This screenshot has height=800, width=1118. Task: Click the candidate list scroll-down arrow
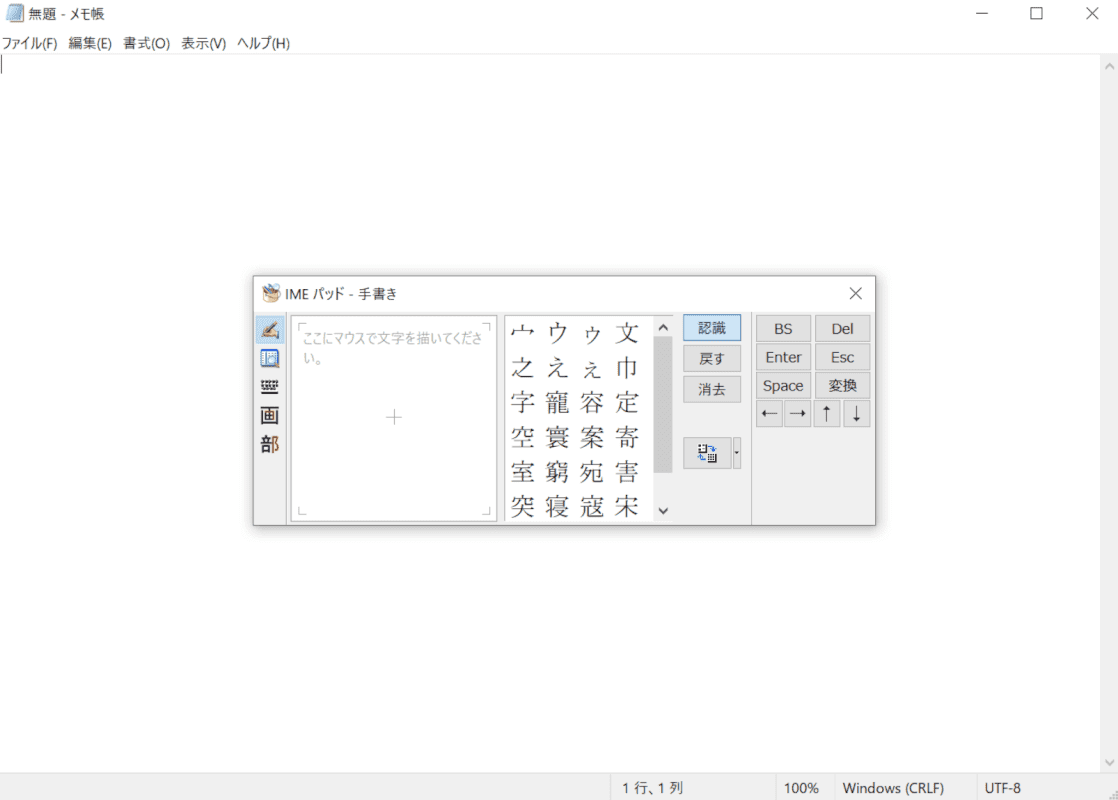tap(663, 511)
